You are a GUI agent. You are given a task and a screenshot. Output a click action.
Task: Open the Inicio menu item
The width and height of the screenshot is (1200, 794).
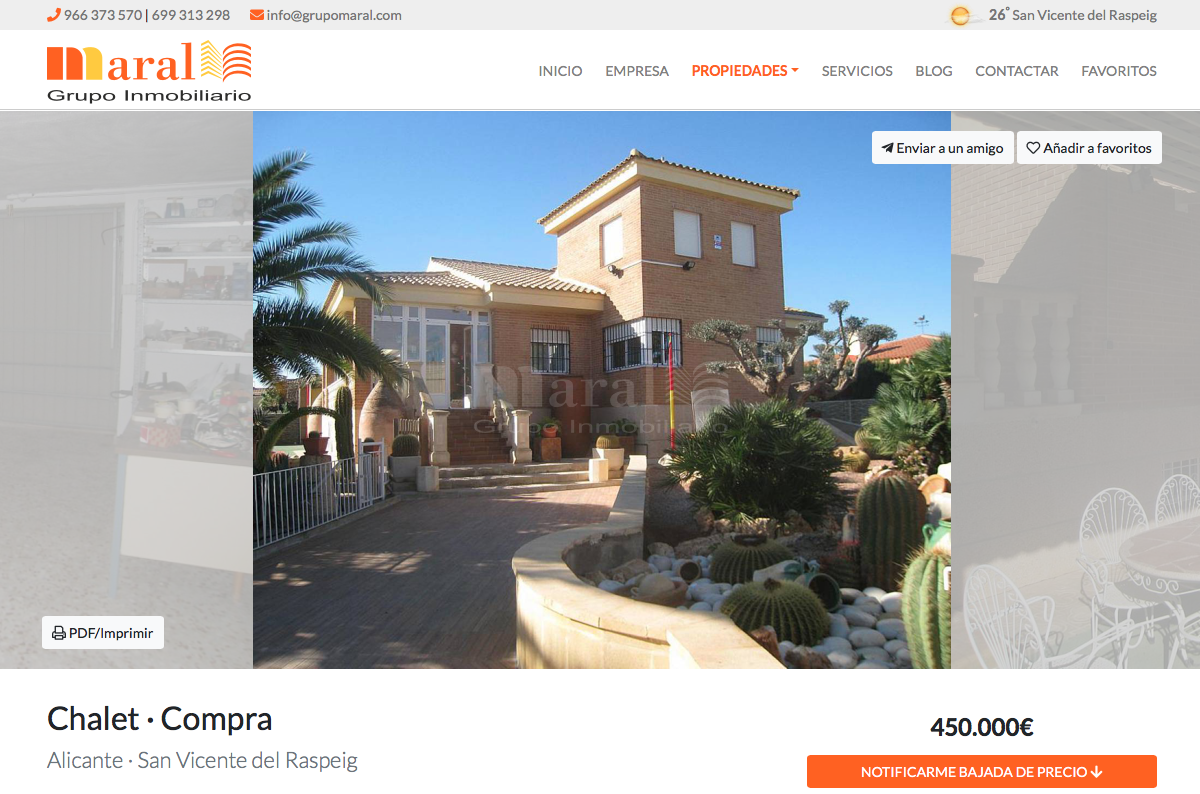click(x=560, y=71)
